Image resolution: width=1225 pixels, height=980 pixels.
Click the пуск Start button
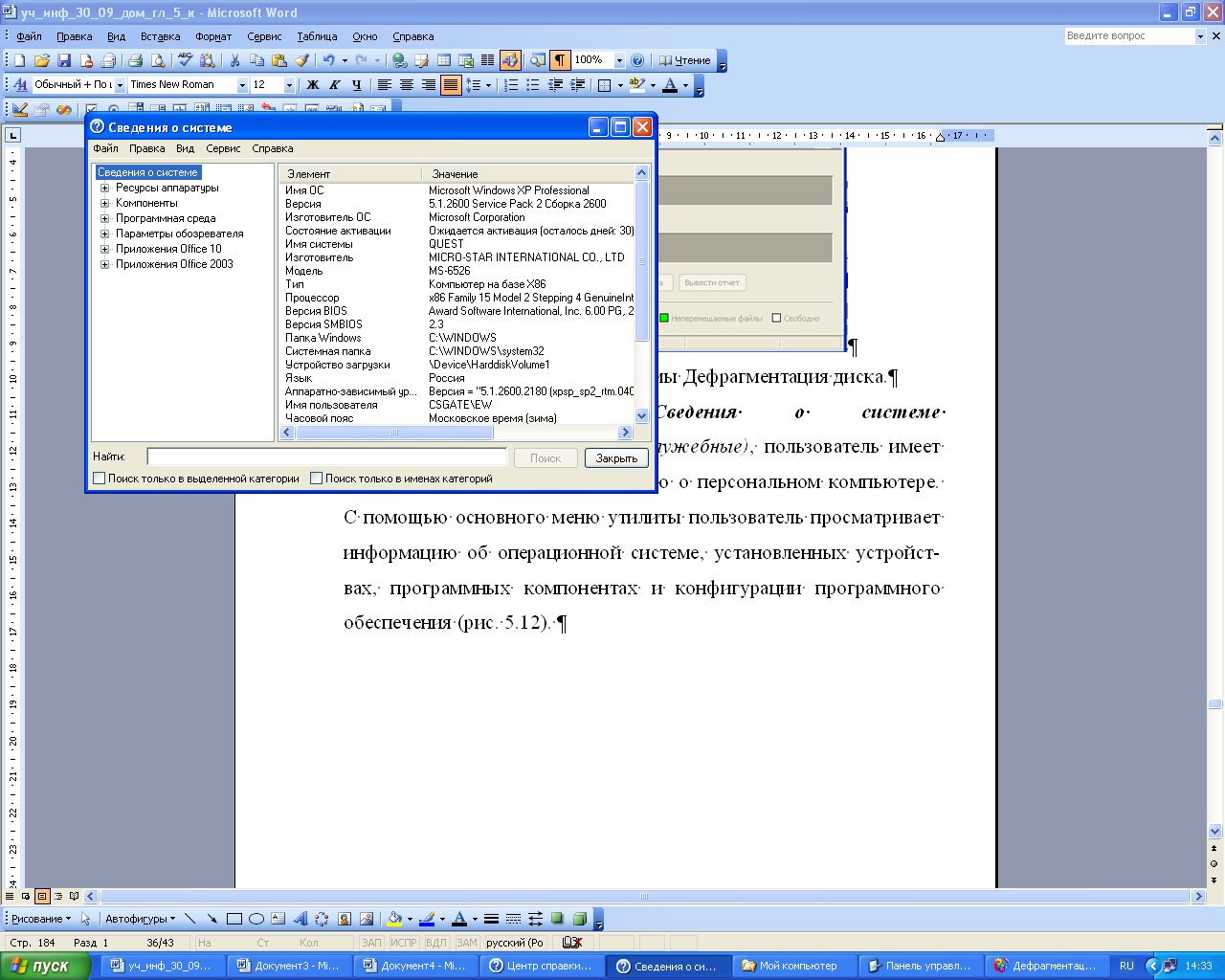[45, 966]
